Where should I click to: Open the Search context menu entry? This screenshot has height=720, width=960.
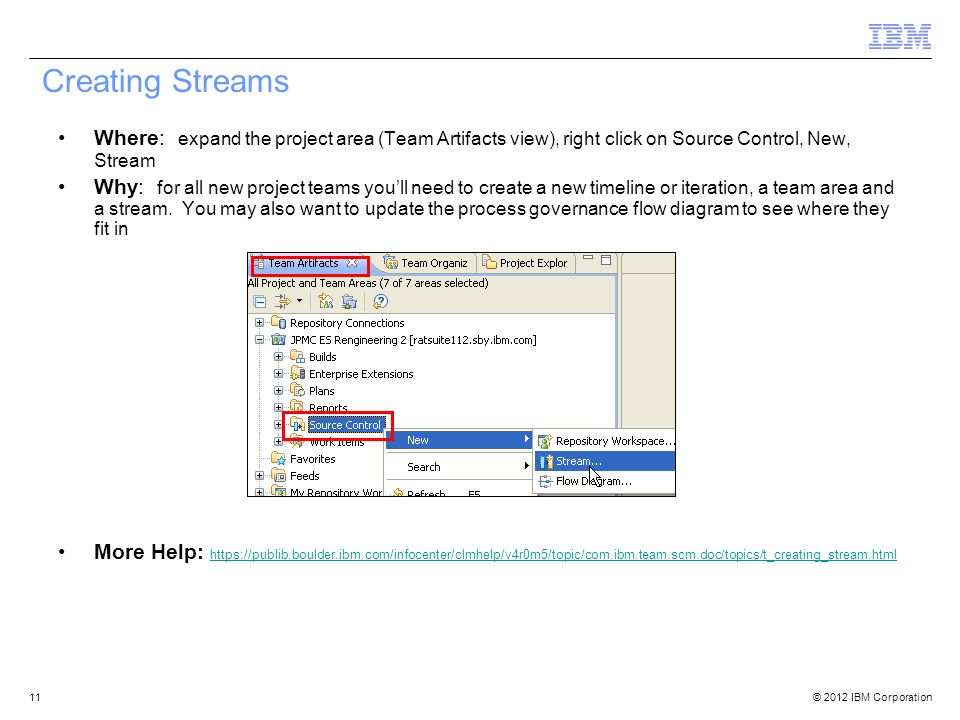pyautogui.click(x=459, y=467)
